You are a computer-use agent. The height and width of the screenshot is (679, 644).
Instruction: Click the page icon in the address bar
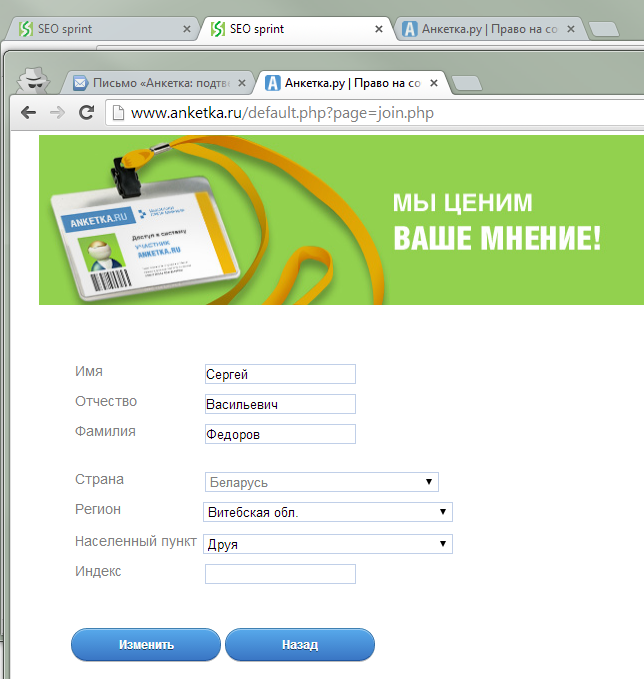(118, 113)
